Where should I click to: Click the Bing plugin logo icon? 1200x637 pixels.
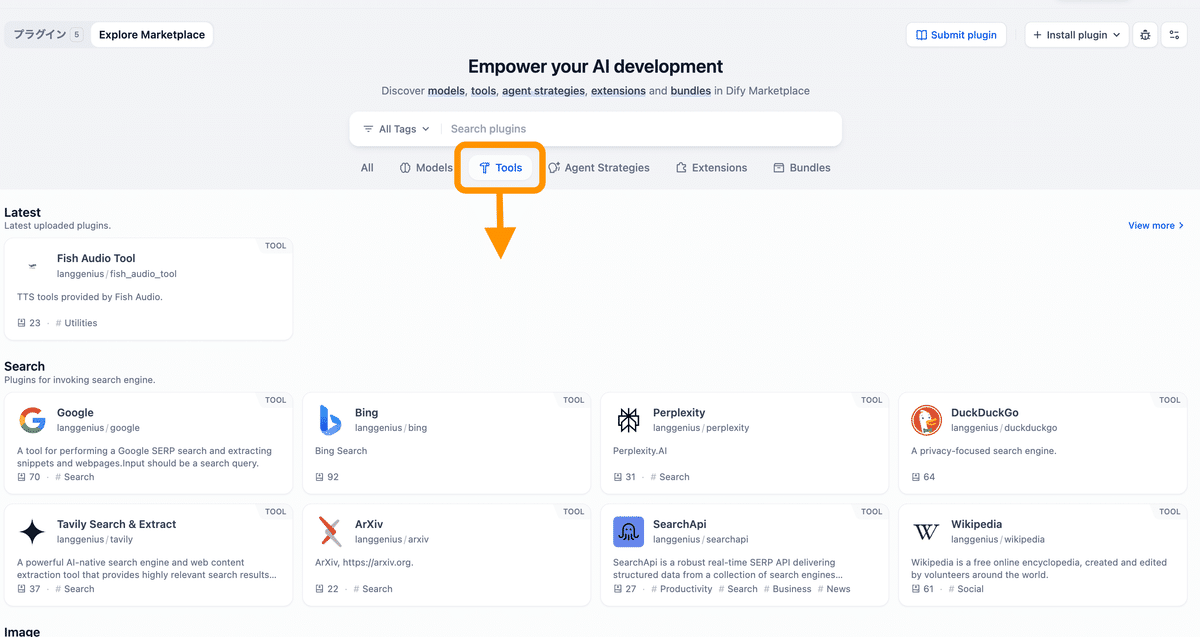[x=330, y=420]
